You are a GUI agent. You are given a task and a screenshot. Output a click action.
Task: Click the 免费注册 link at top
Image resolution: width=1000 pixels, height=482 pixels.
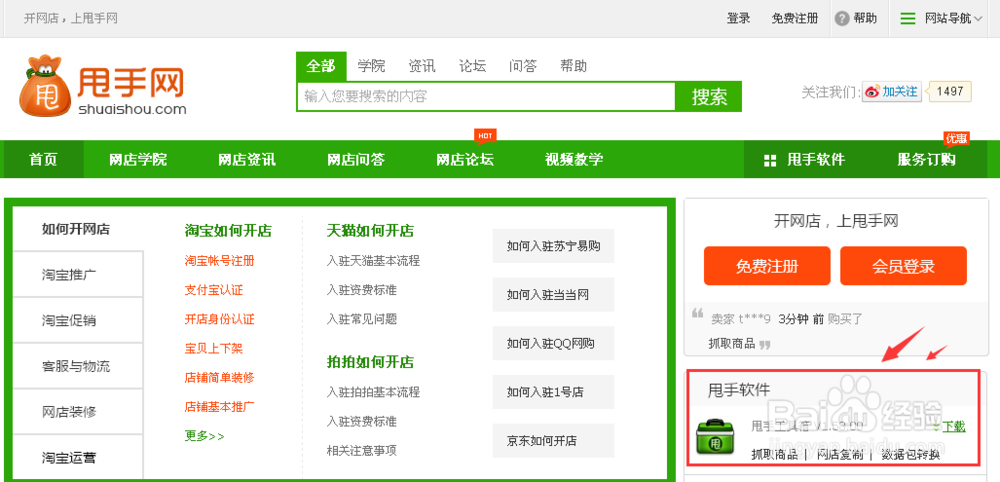pos(795,18)
